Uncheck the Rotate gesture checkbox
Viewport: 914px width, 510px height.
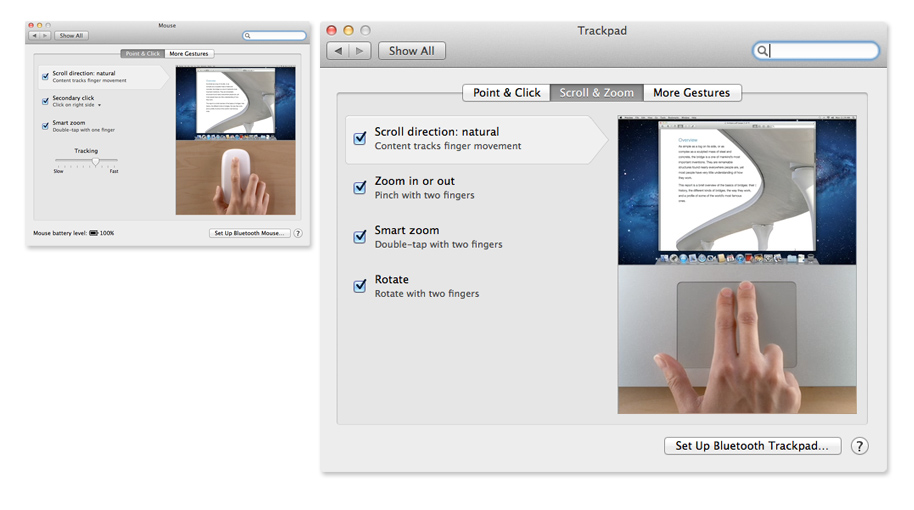360,286
